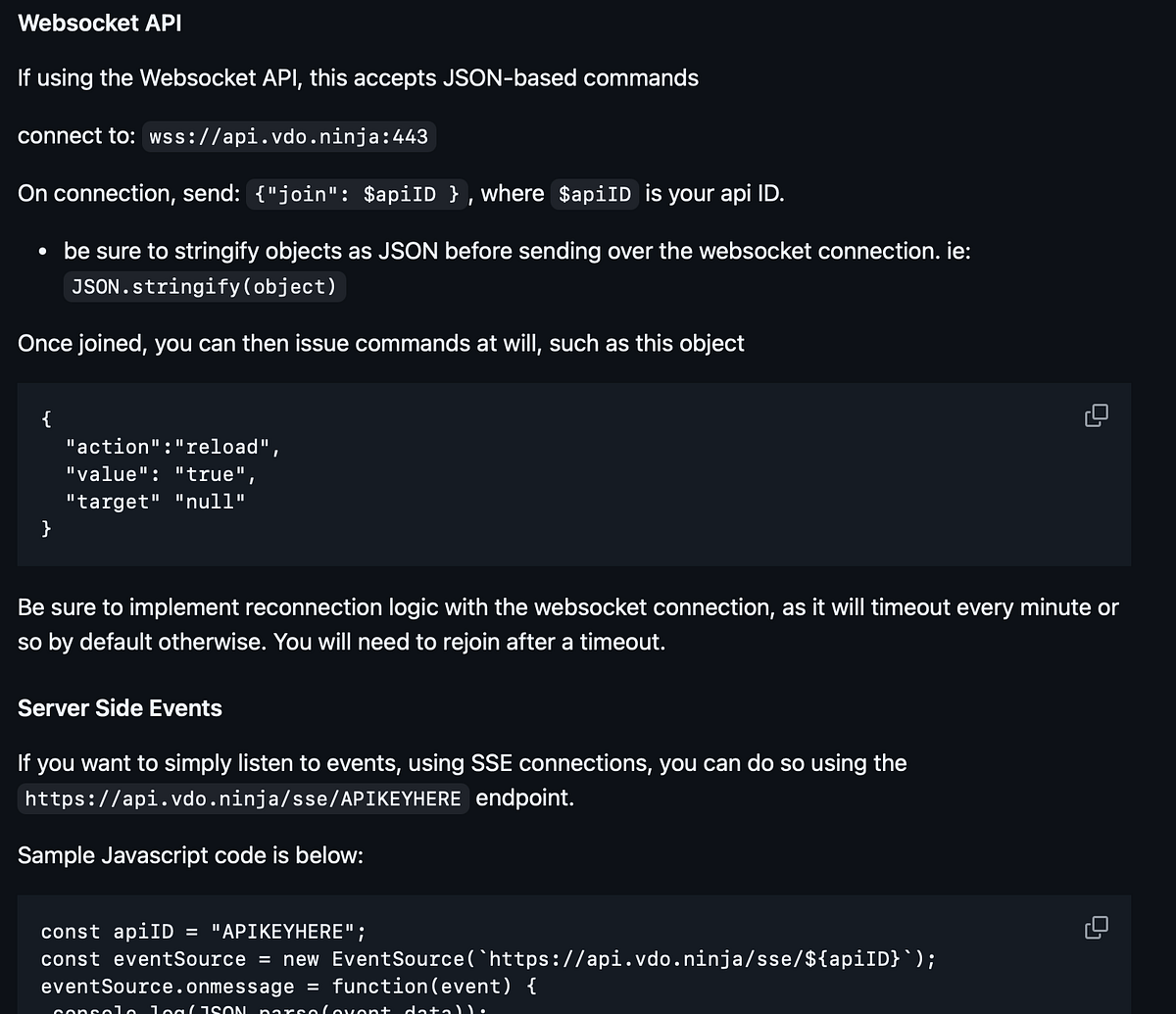Screen dimensions: 1176x1014
Task: Click the Server Side Events heading
Action: [119, 707]
